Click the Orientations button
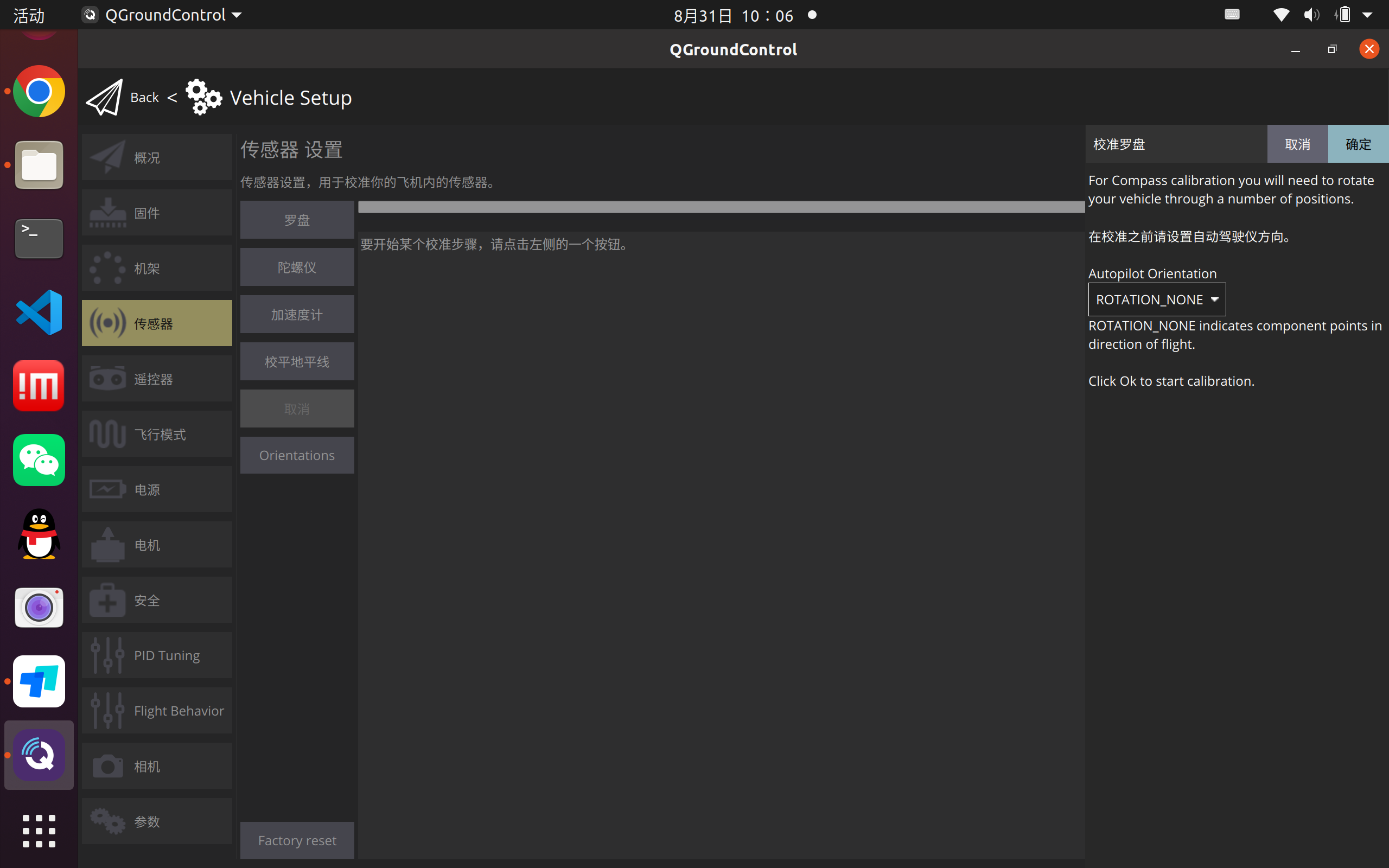The width and height of the screenshot is (1389, 868). [297, 455]
